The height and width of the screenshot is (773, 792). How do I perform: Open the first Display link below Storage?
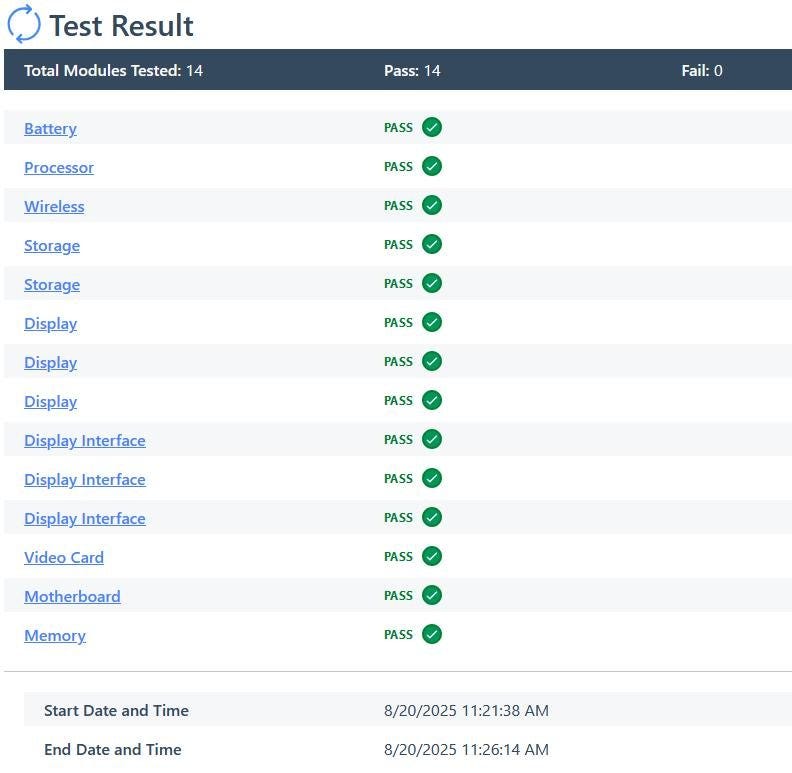coord(51,324)
